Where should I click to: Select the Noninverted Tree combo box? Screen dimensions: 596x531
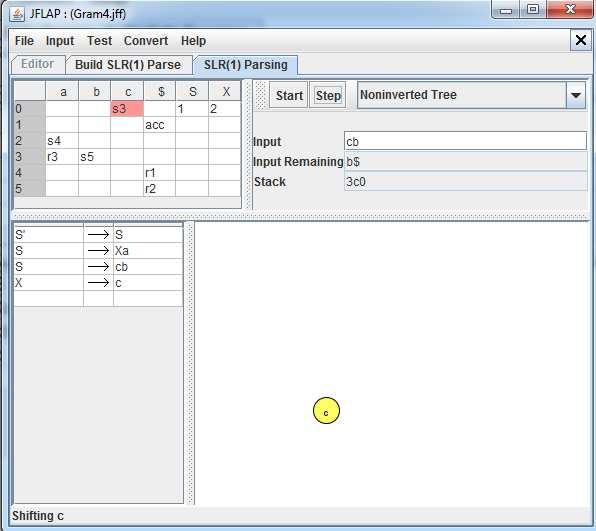pyautogui.click(x=471, y=95)
